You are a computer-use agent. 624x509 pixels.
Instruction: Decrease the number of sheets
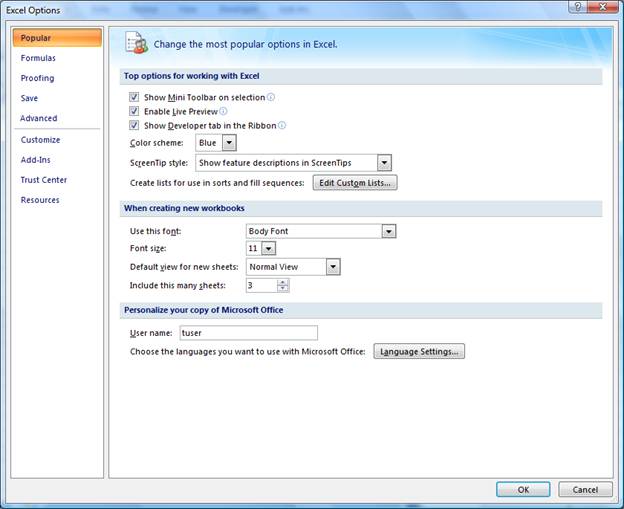(x=283, y=289)
